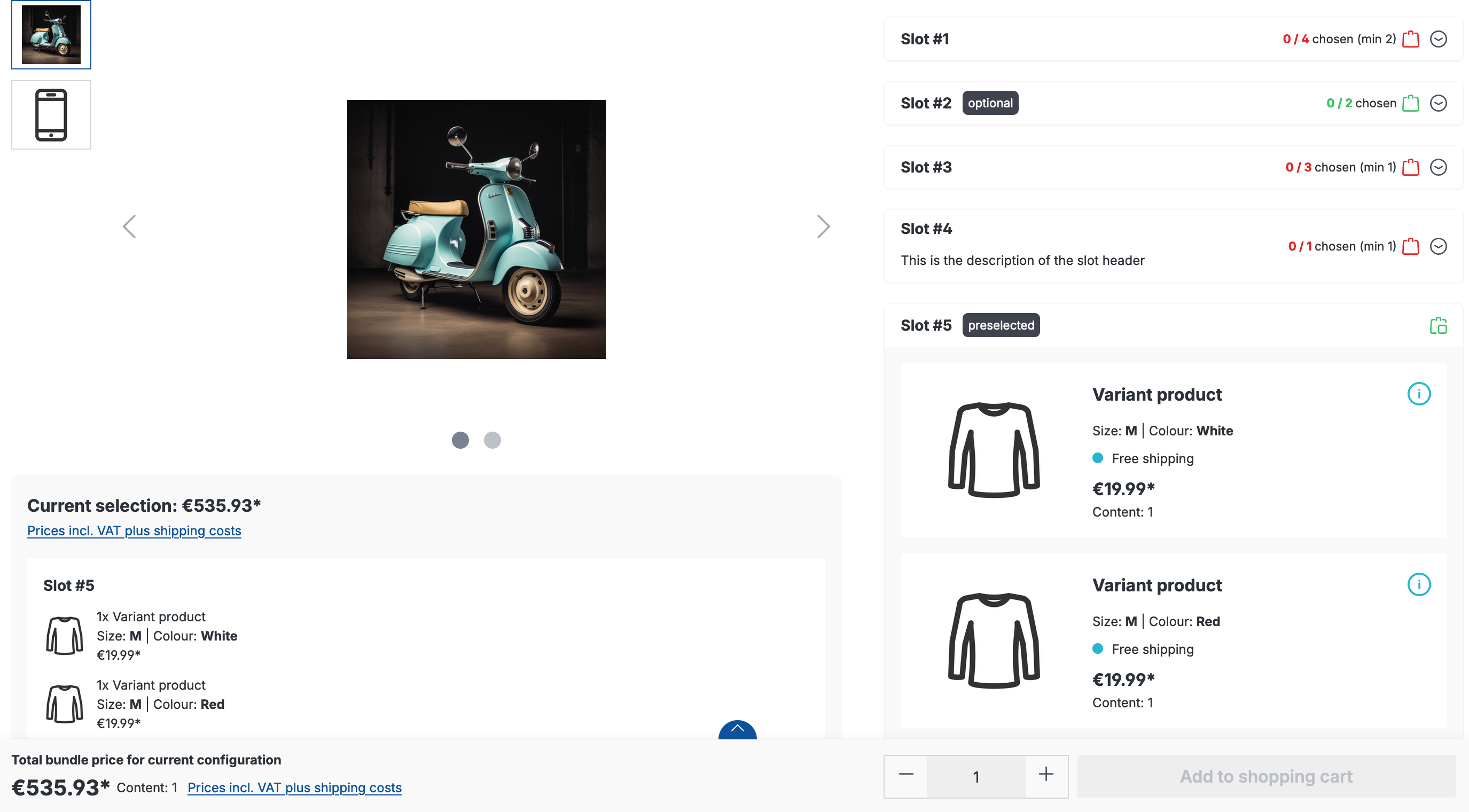Click White variant product title
This screenshot has height=812, width=1469.
(x=1157, y=395)
